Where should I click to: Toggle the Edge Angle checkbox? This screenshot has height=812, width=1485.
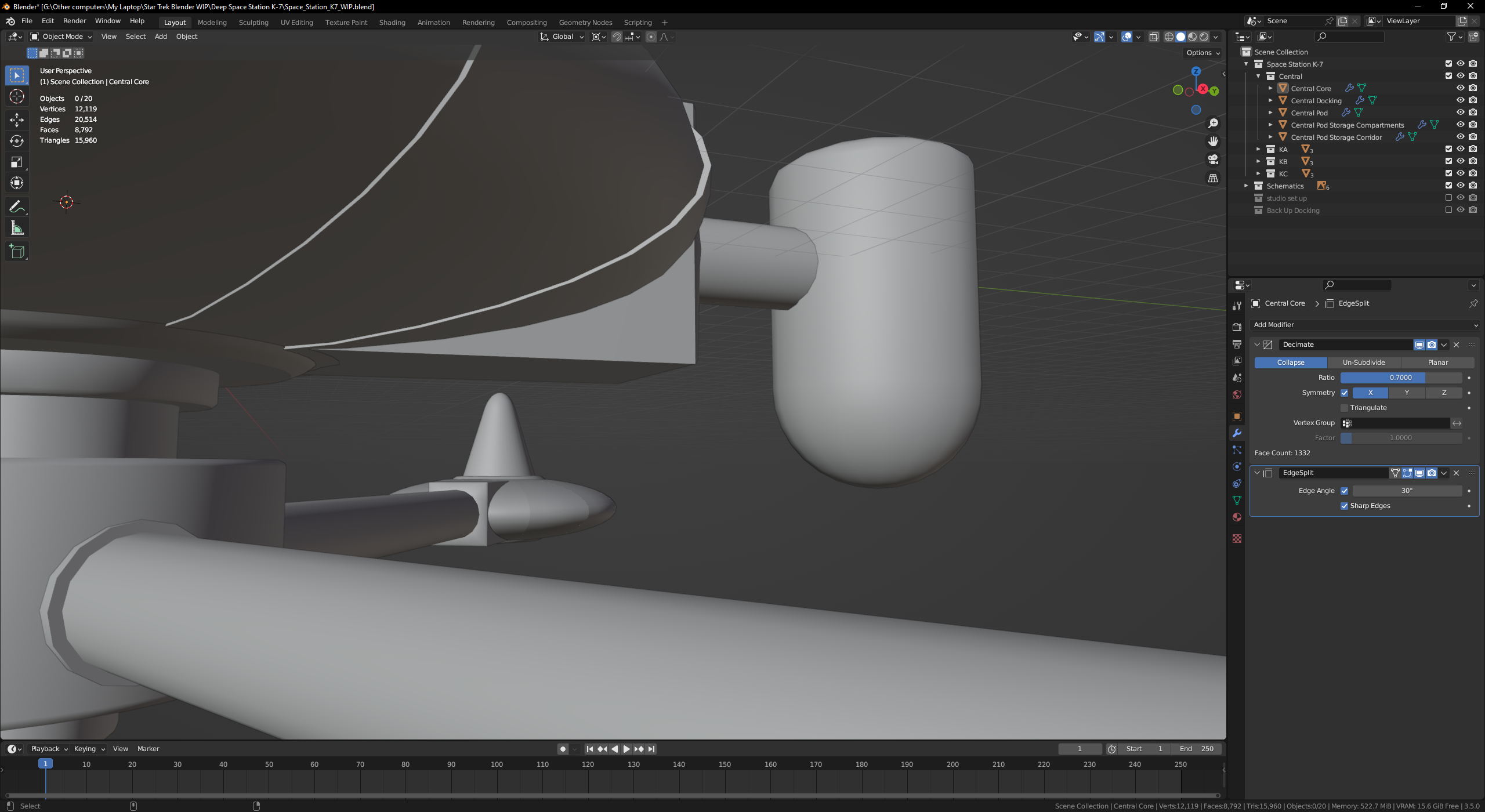click(1344, 491)
